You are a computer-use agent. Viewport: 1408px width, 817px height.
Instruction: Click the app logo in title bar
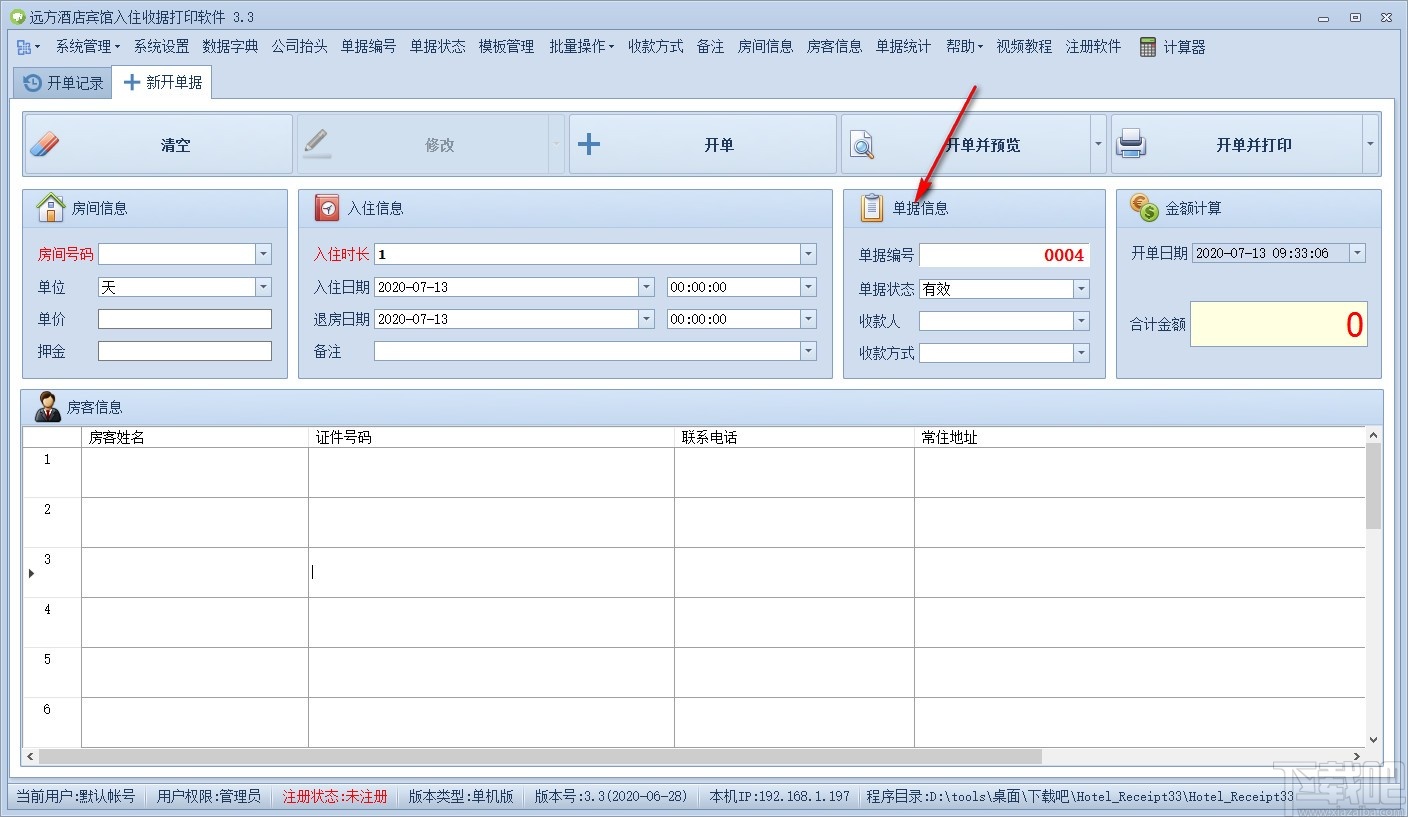tap(17, 17)
